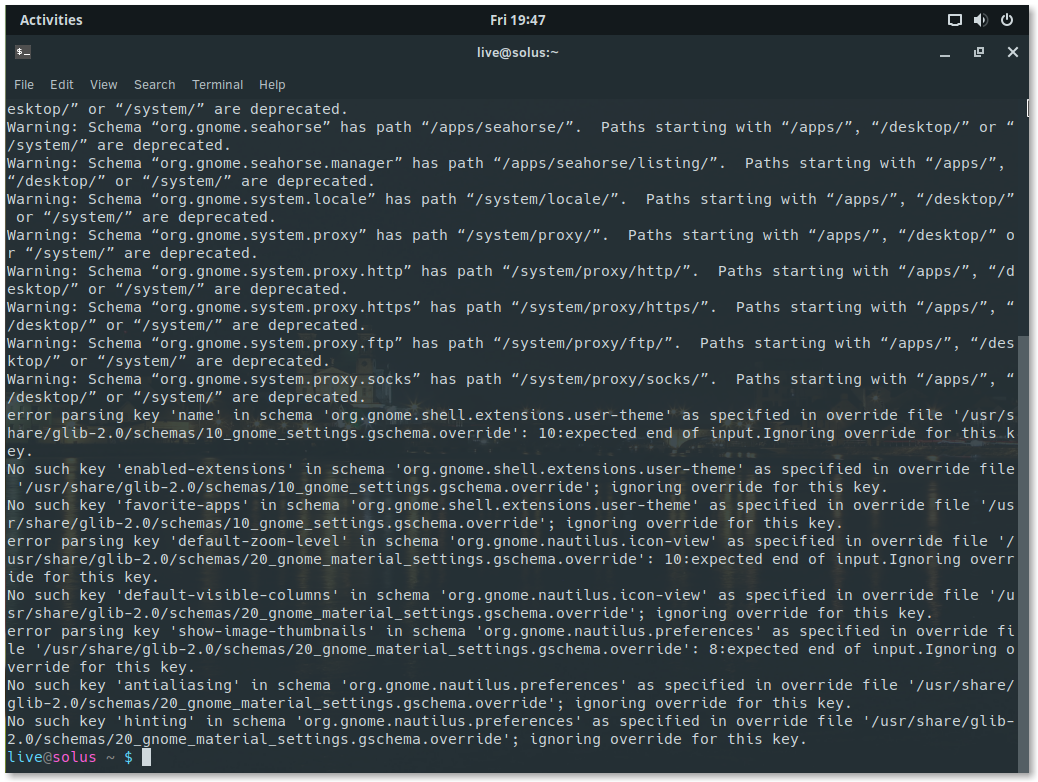Viewport: 1038px width, 782px height.
Task: Click the 'default-zoom-level' key text
Action: tap(259, 541)
